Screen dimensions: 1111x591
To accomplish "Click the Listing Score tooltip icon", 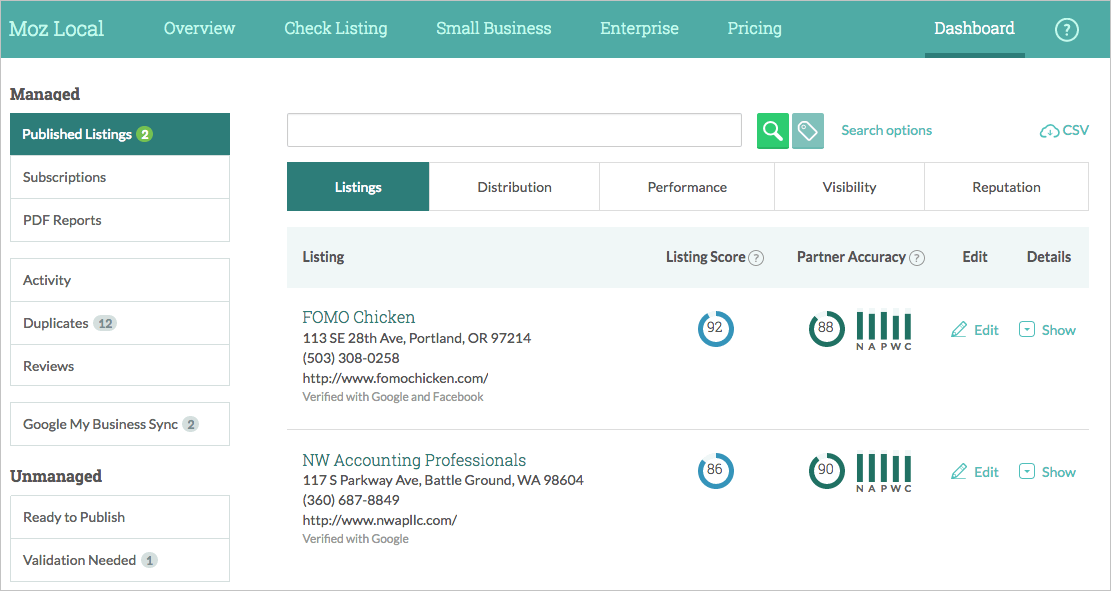I will pos(756,257).
